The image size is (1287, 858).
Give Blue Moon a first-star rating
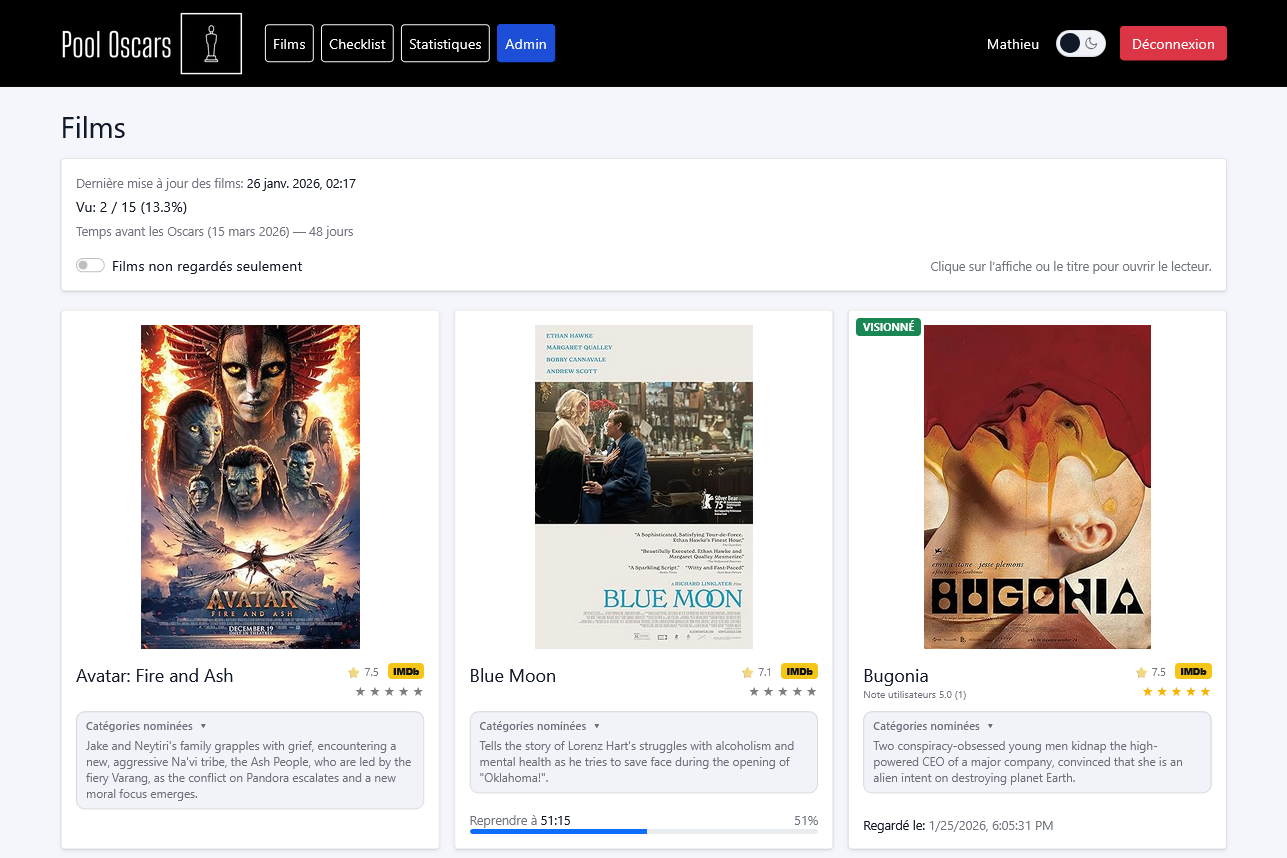[x=755, y=692]
